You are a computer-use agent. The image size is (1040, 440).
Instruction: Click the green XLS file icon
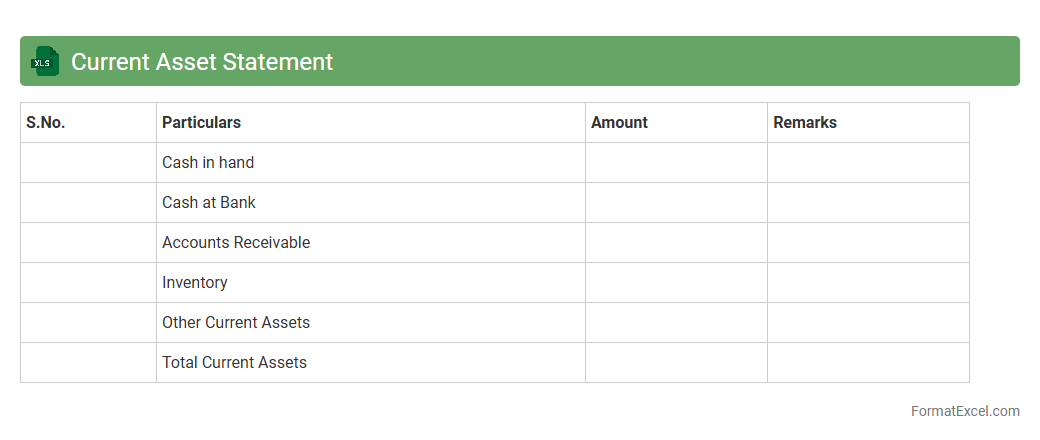tap(45, 61)
